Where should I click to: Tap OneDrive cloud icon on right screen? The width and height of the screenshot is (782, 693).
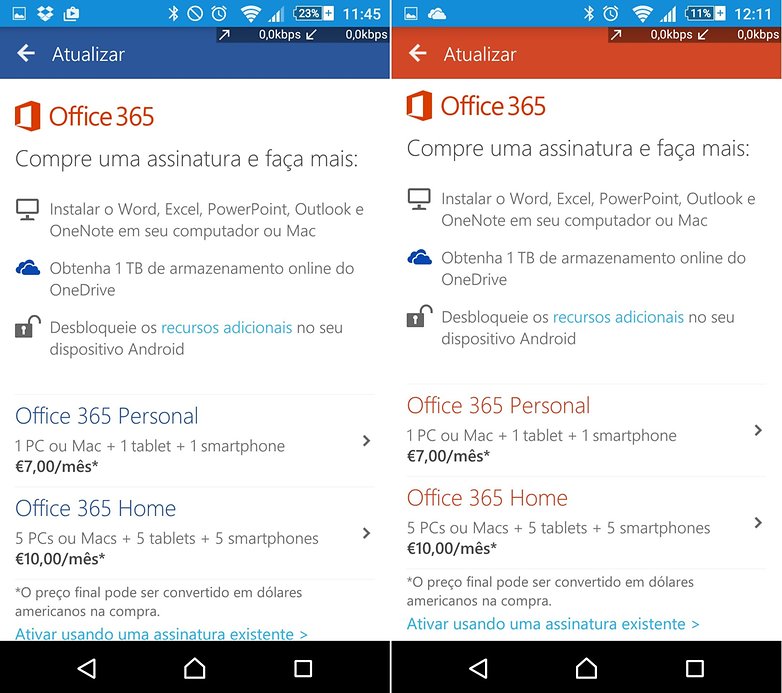point(419,258)
